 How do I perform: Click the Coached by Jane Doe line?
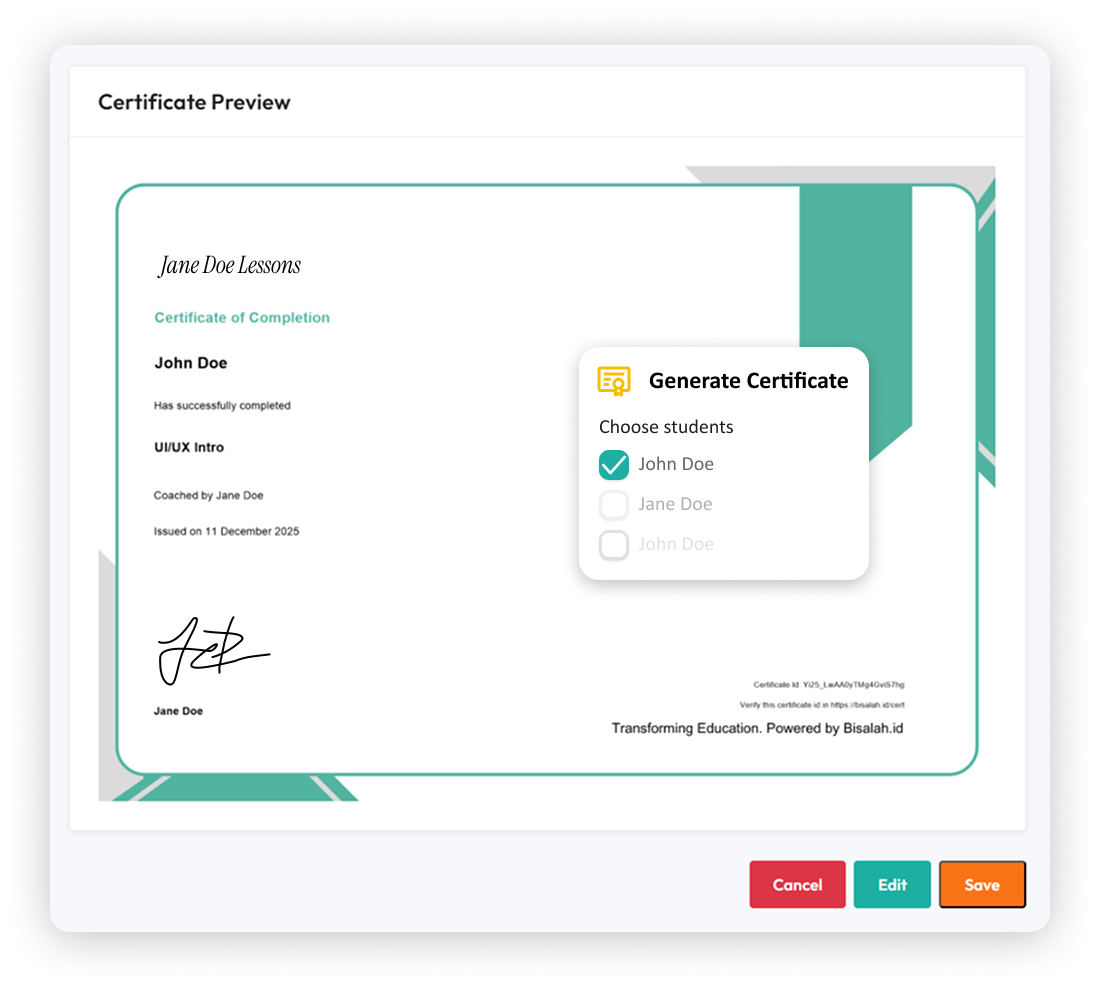[x=208, y=495]
